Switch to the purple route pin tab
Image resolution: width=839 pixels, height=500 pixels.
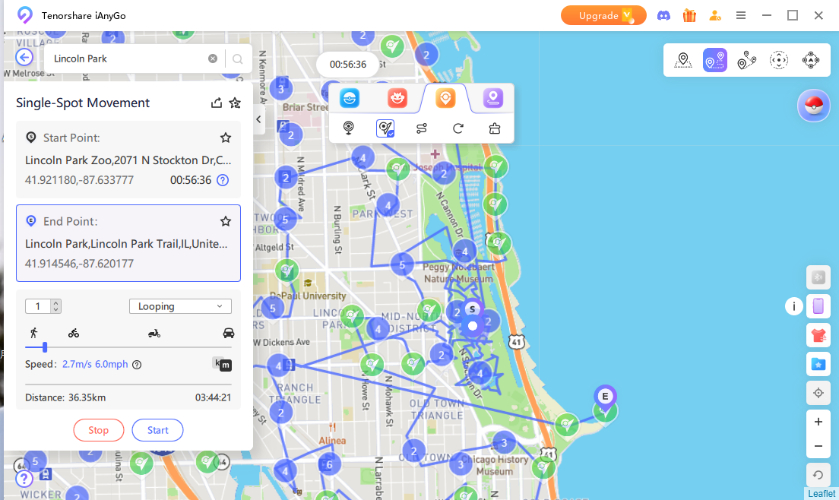point(493,99)
